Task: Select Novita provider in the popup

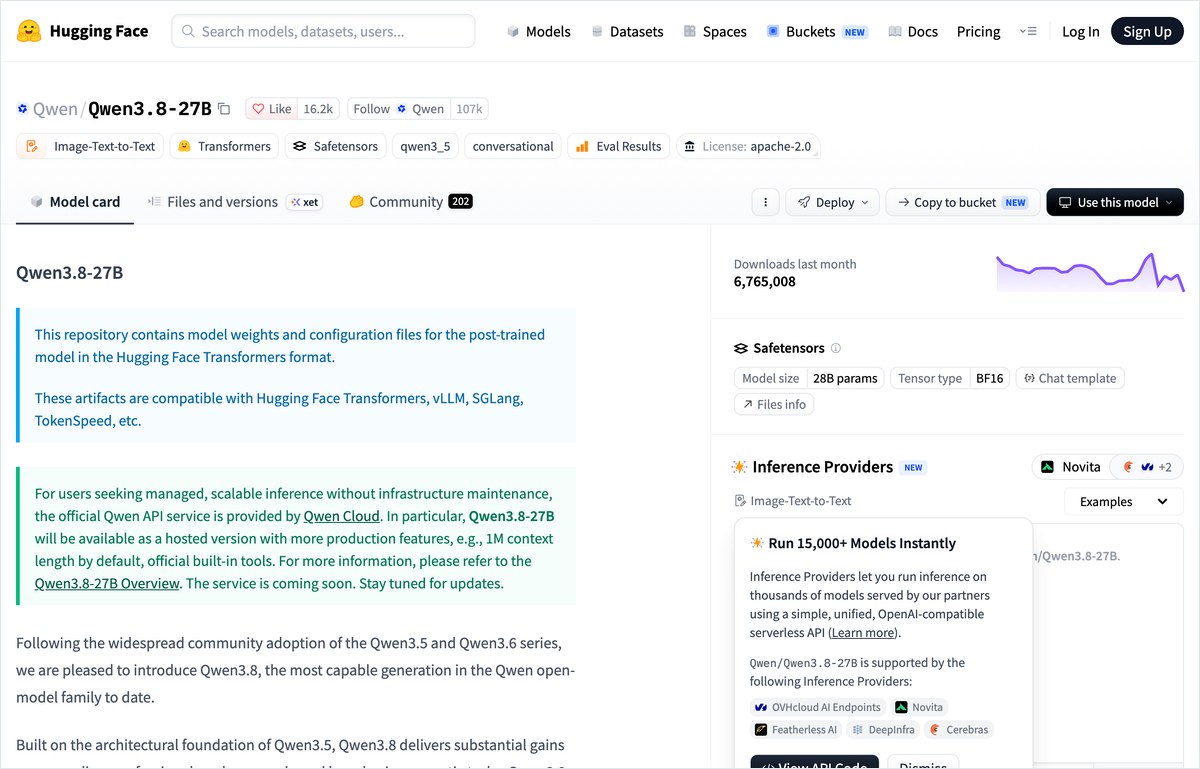Action: click(920, 707)
